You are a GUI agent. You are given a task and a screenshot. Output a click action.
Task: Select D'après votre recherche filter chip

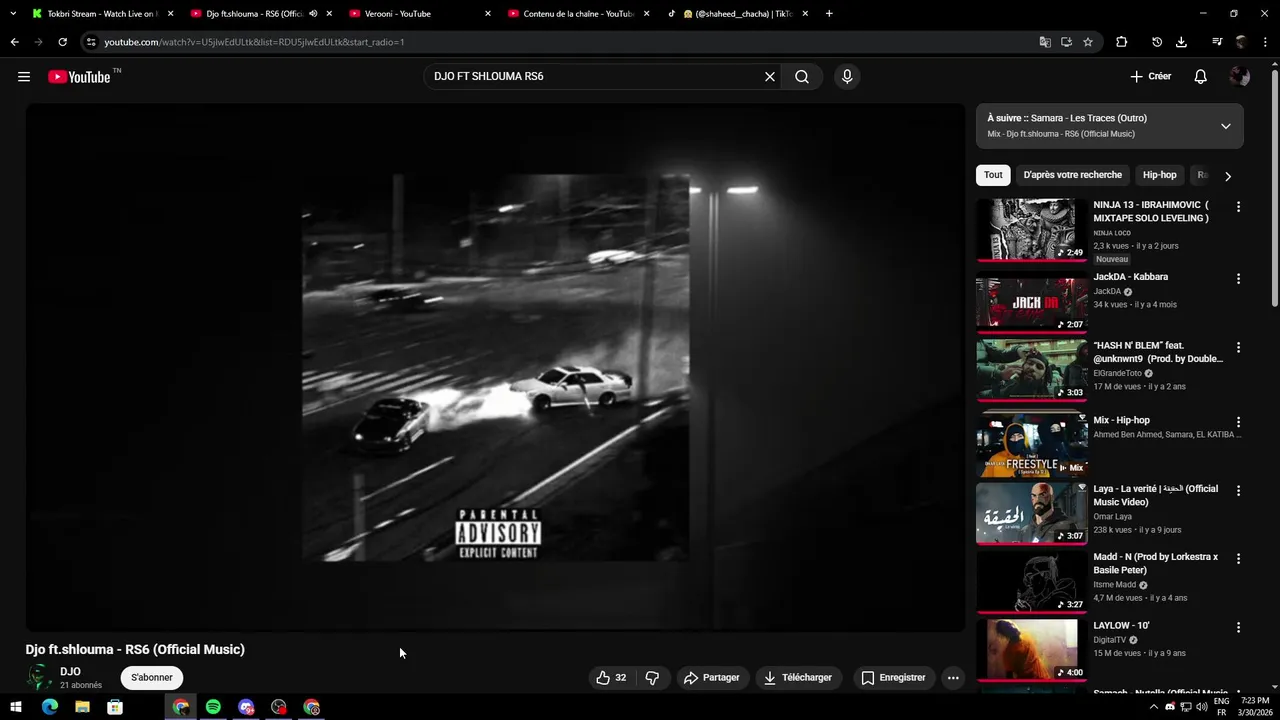tap(1072, 175)
